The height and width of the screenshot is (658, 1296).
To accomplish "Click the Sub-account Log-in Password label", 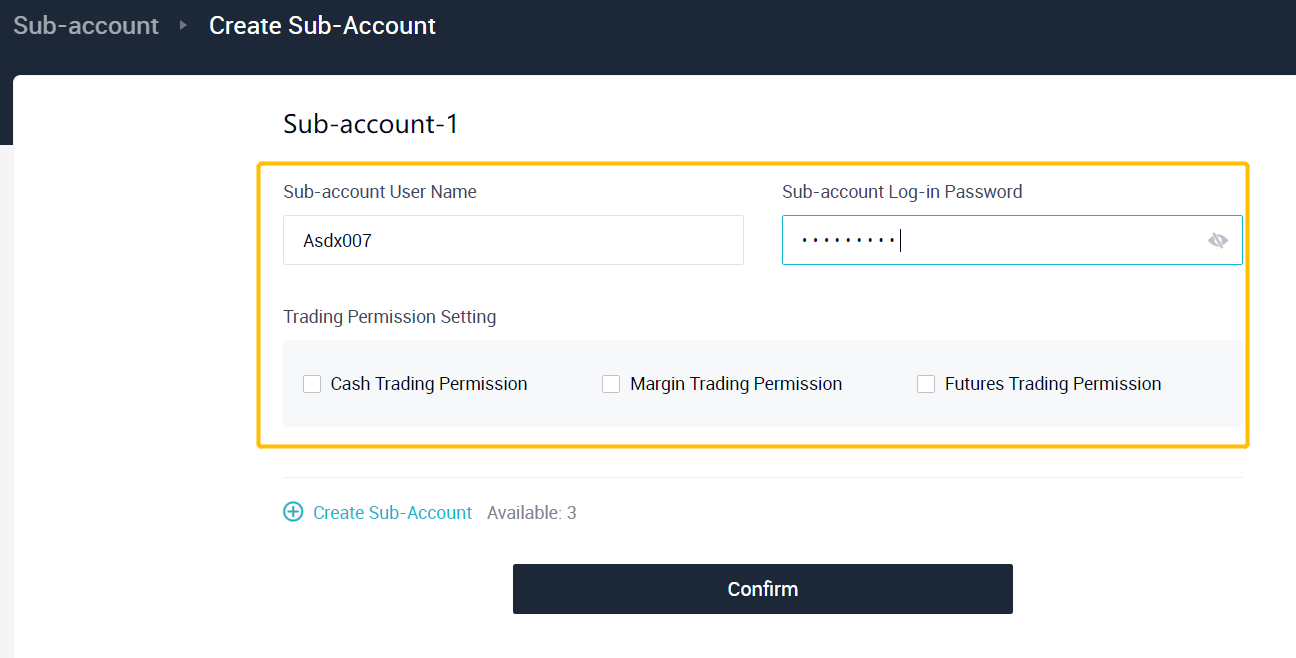I will click(x=902, y=192).
